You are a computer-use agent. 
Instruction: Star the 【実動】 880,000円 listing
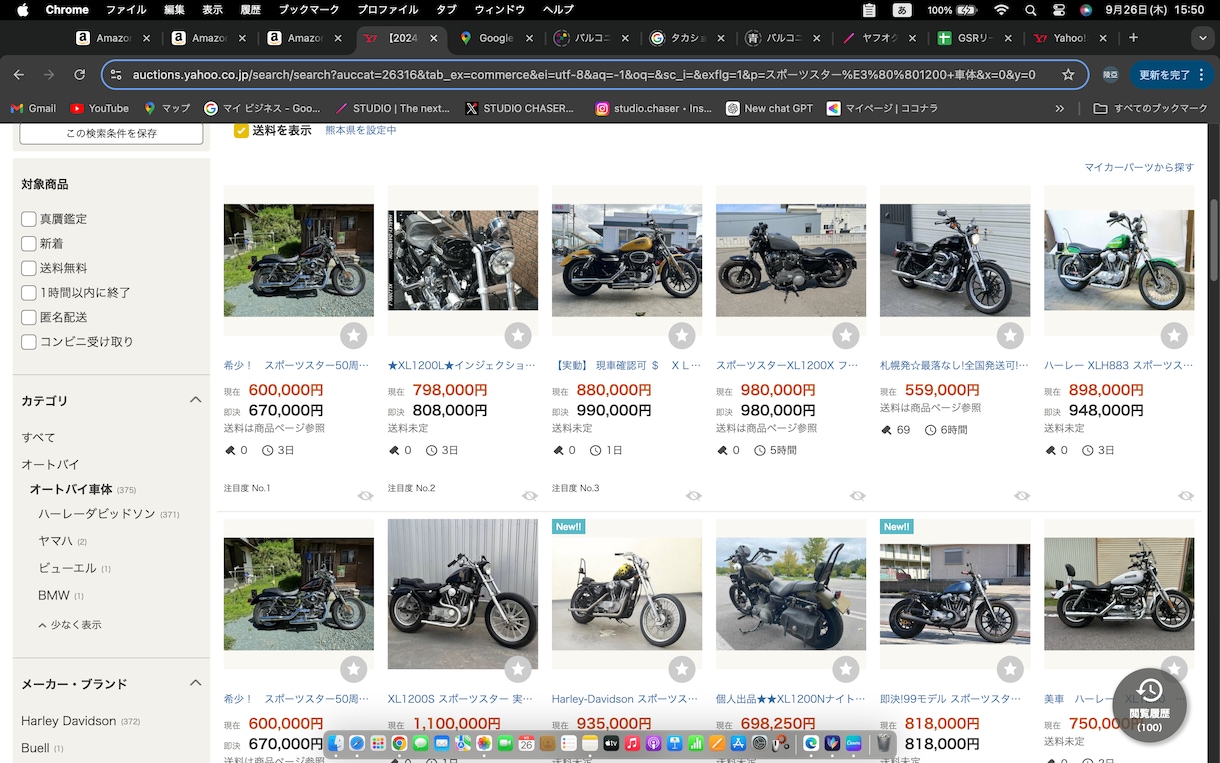[x=682, y=336]
